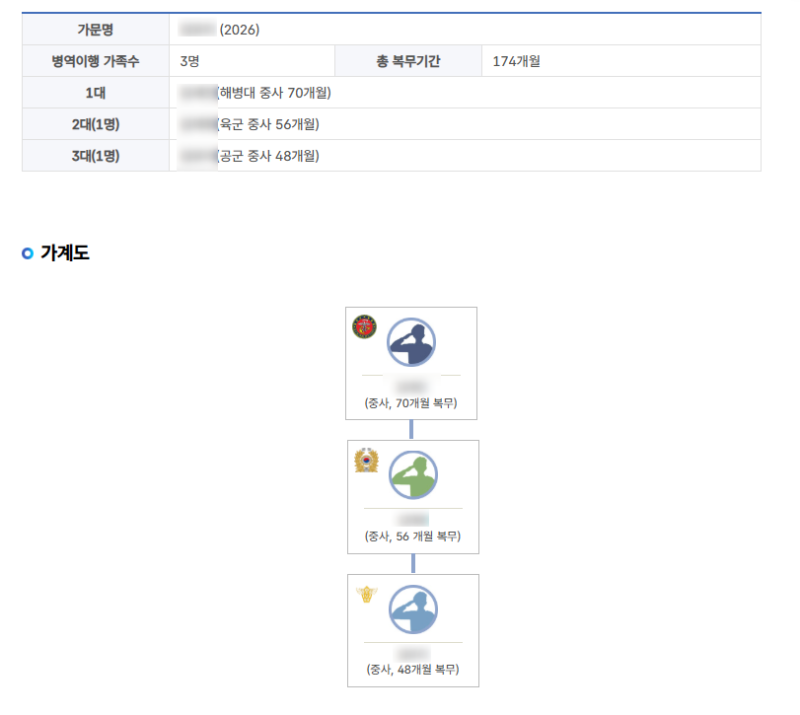Click the 1대 row header
This screenshot has height=715, width=800.
[95, 93]
